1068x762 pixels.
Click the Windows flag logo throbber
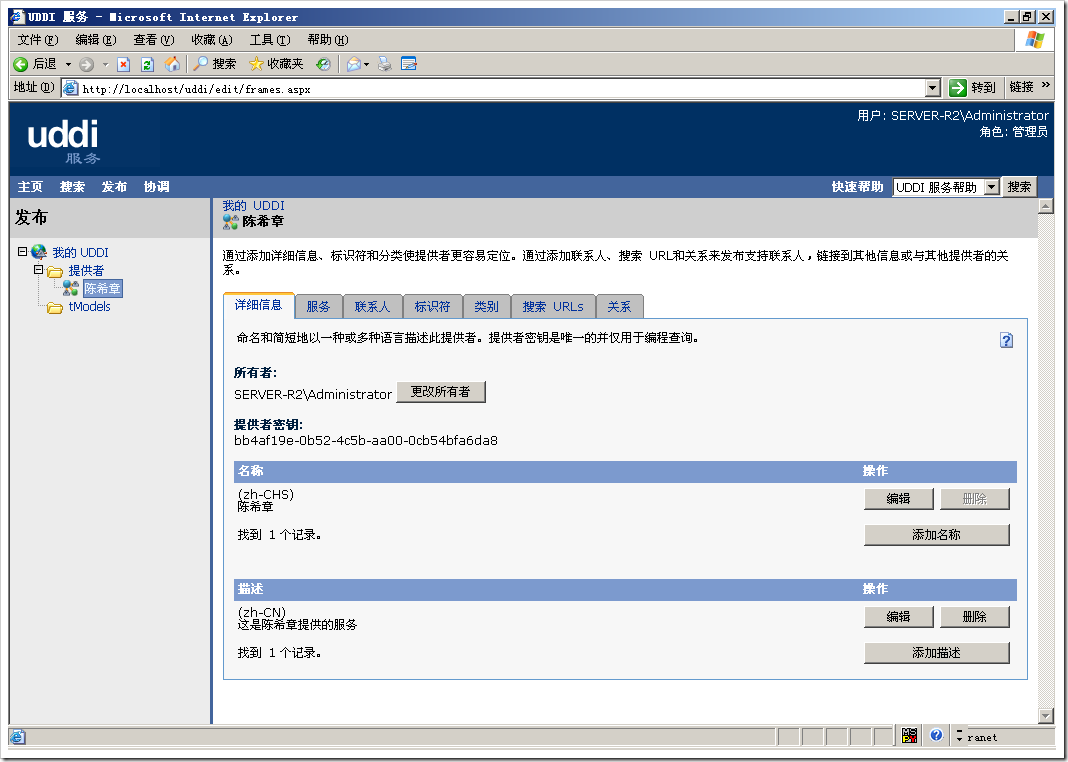[x=1035, y=39]
